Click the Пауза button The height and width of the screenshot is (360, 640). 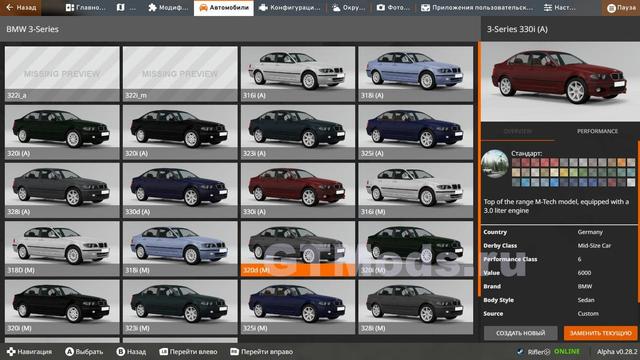(x=621, y=8)
